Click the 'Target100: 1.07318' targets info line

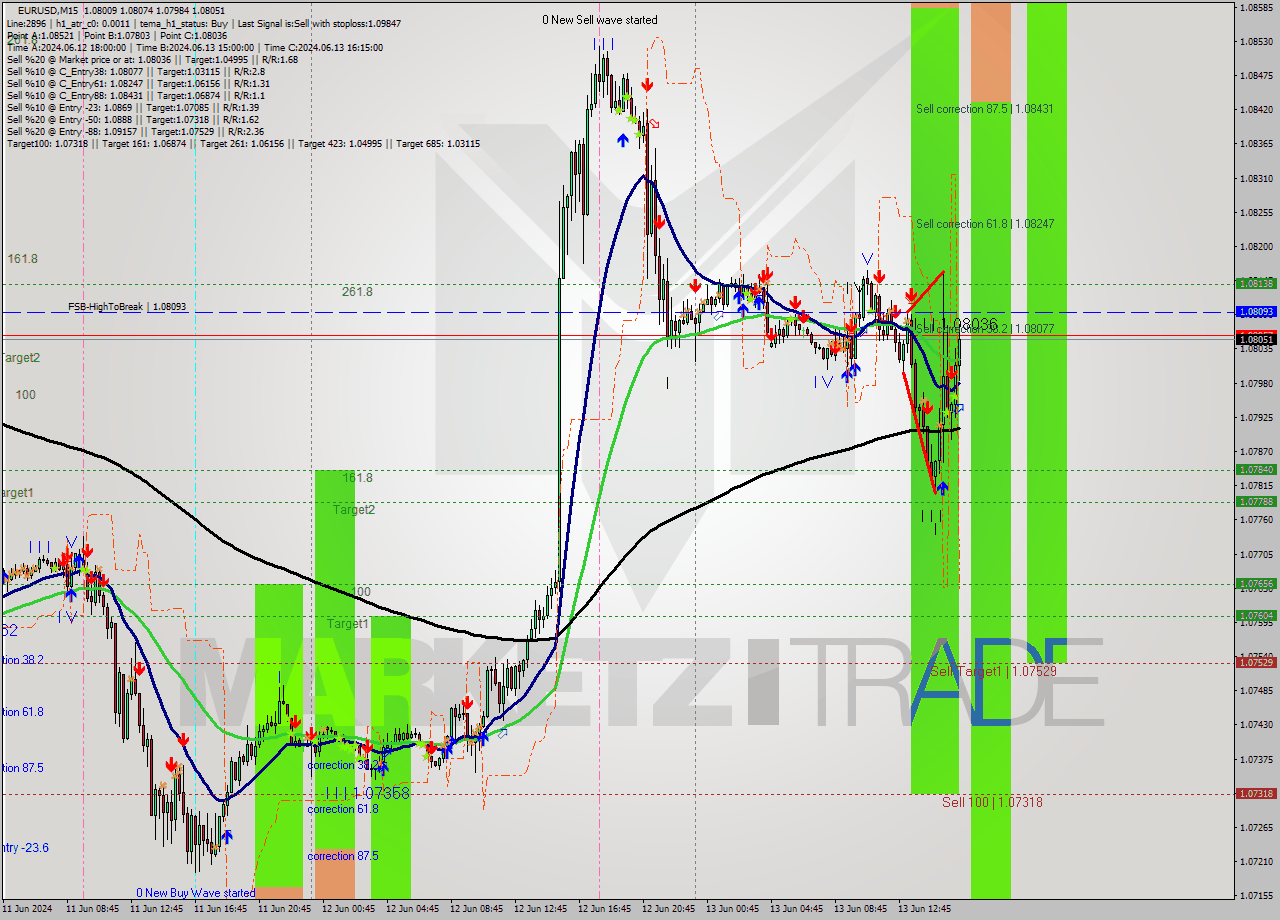coord(243,143)
